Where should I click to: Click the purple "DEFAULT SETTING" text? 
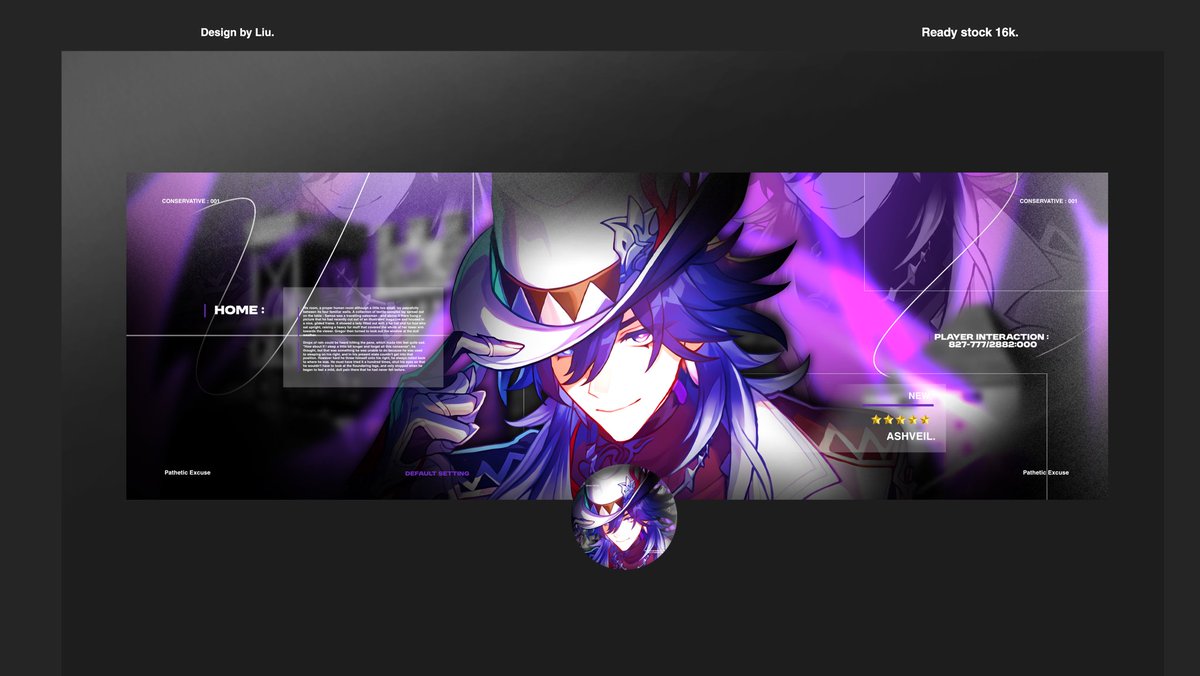(437, 472)
